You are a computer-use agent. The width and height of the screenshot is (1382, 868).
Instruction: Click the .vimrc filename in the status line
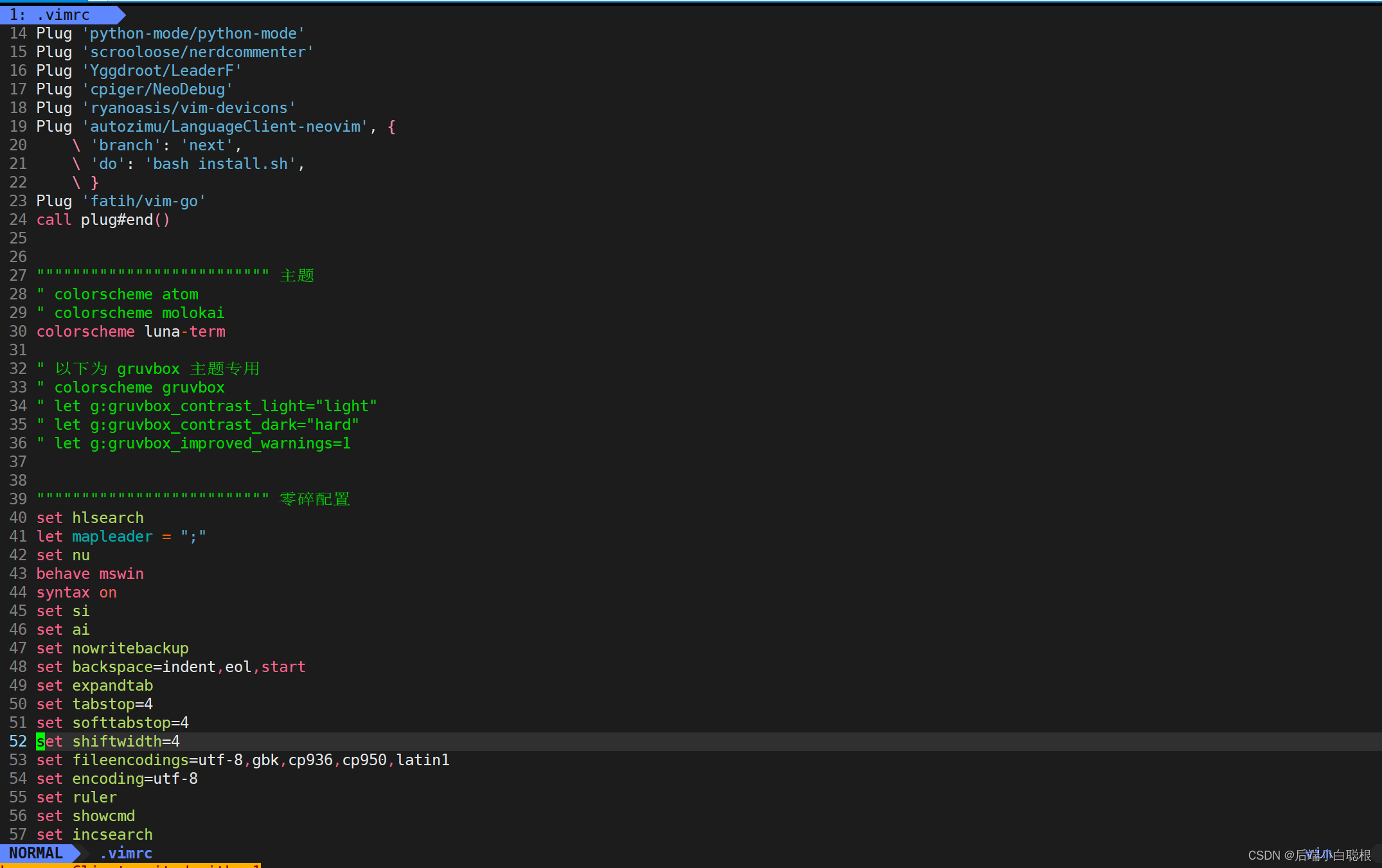point(126,853)
